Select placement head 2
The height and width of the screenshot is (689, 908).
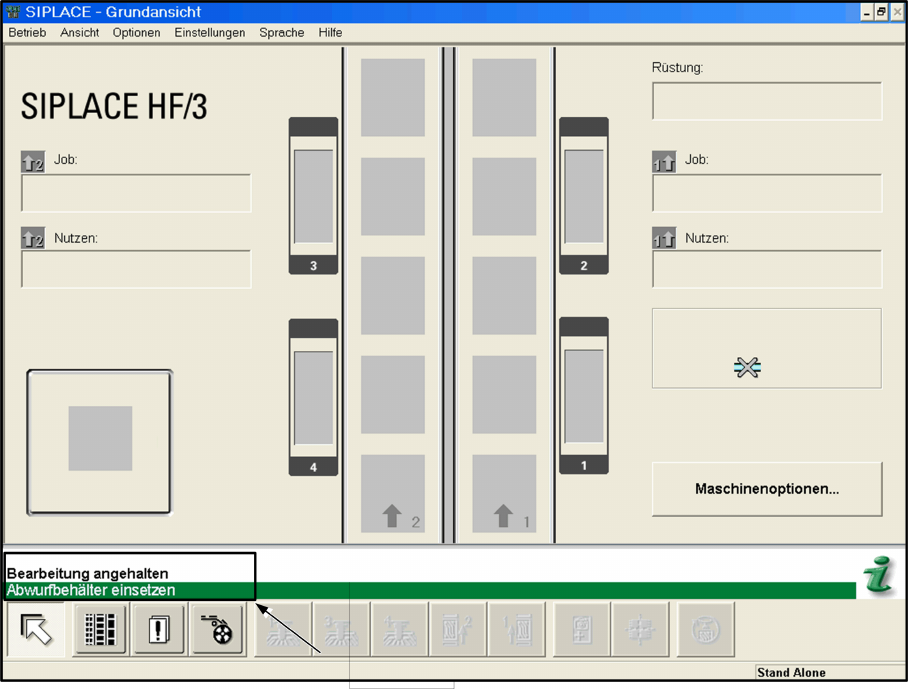583,196
